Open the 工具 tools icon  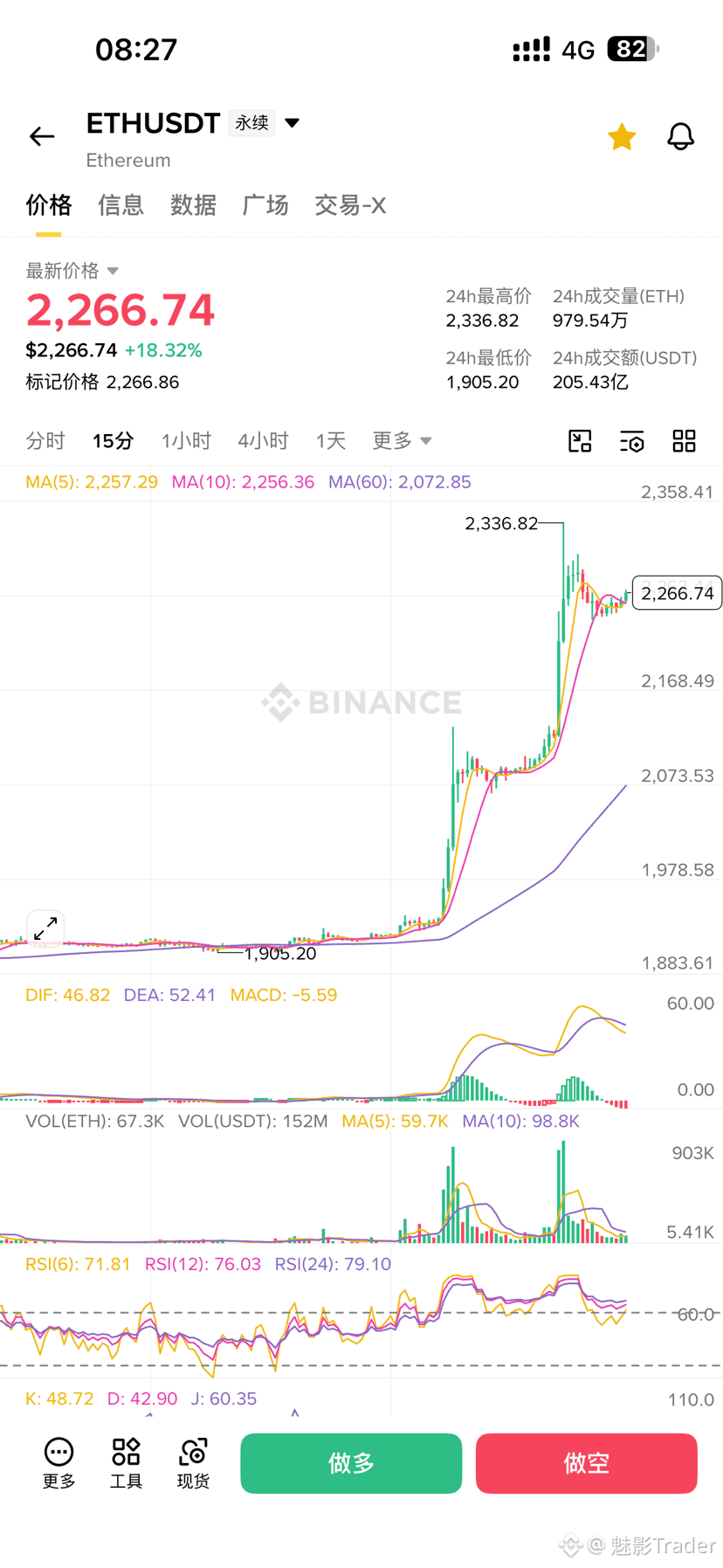126,1463
